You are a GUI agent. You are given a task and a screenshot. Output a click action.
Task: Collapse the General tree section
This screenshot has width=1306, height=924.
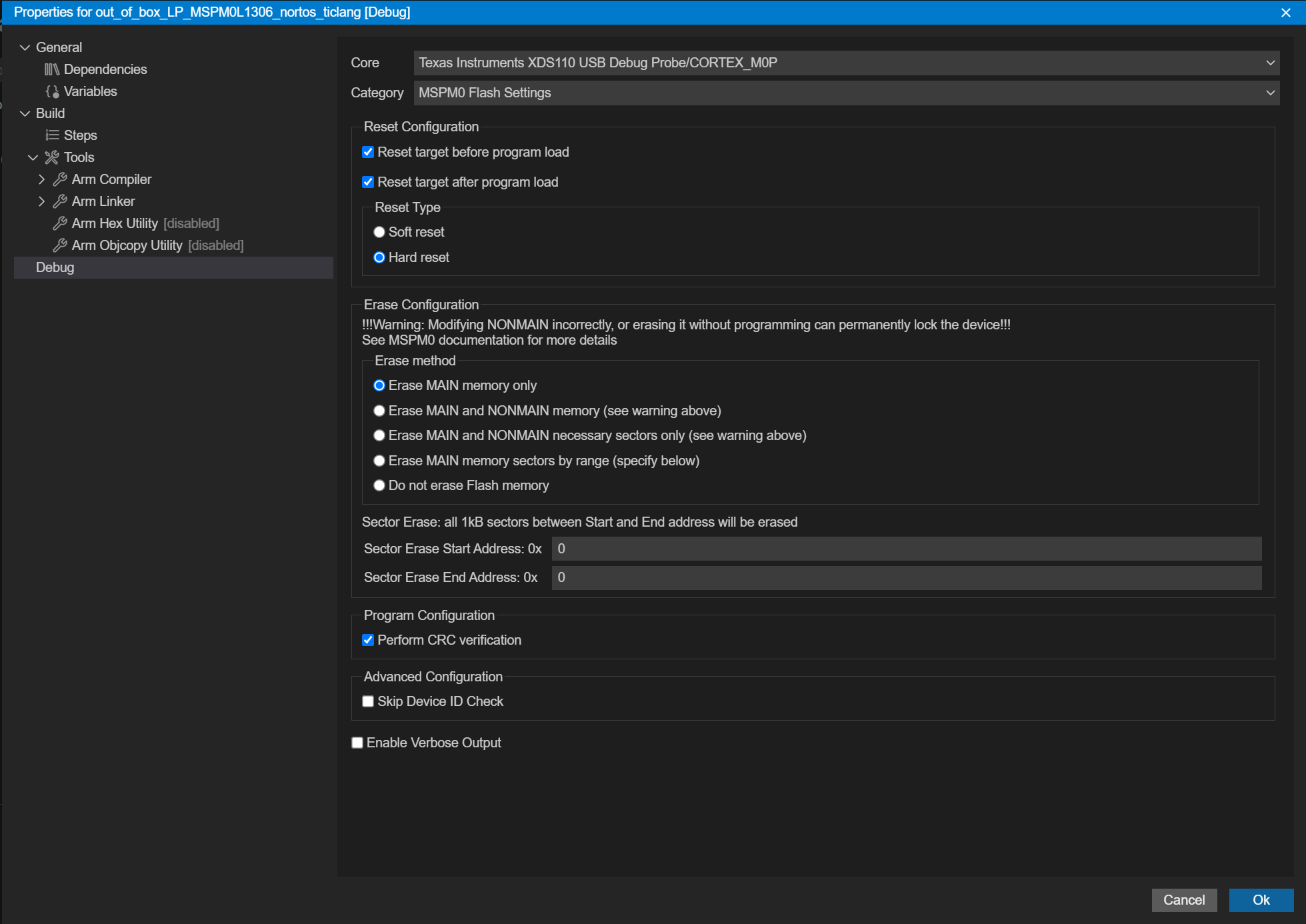pyautogui.click(x=25, y=47)
